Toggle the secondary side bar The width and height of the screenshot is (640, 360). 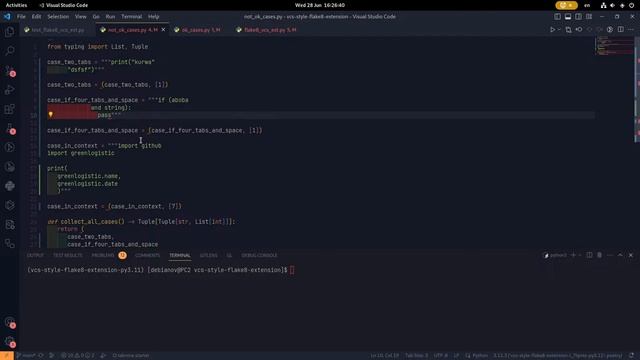[578, 17]
